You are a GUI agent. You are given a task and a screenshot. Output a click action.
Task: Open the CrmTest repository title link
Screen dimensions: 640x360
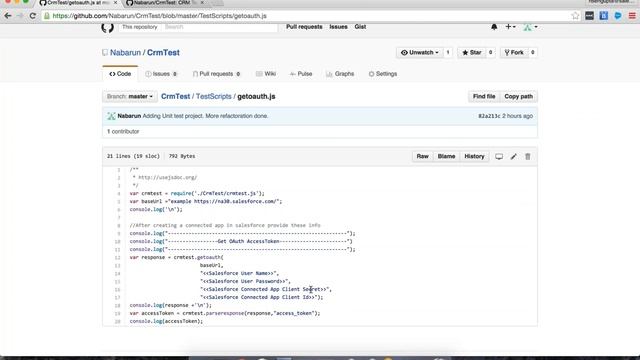click(163, 53)
